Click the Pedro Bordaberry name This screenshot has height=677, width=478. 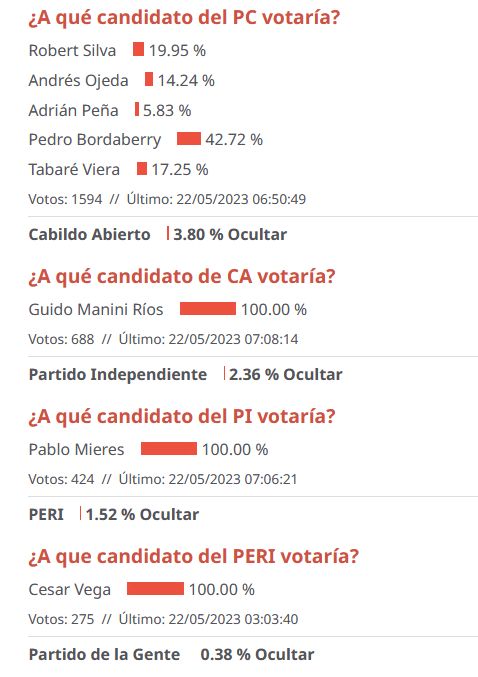95,139
